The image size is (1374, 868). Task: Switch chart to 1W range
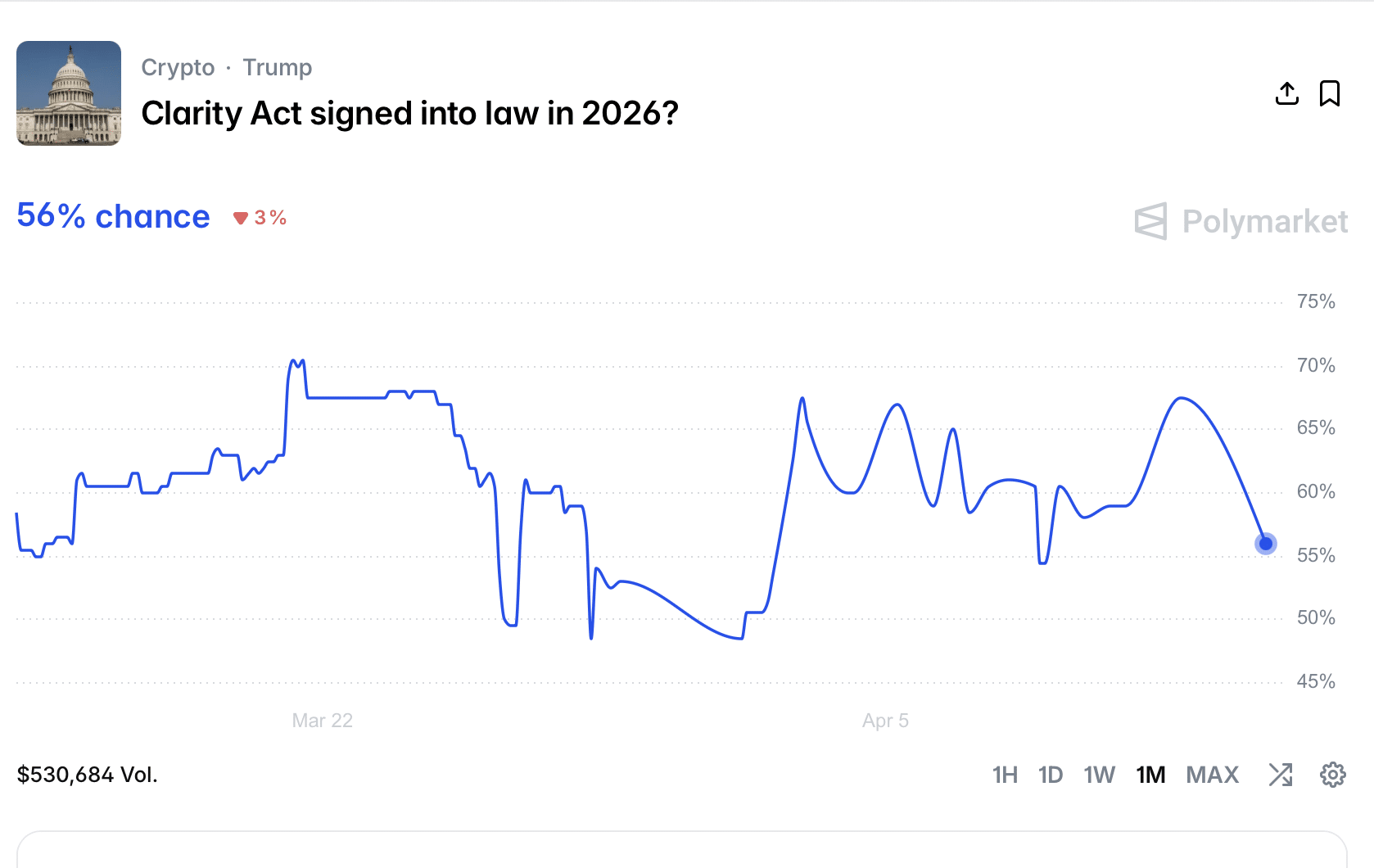pos(1099,775)
